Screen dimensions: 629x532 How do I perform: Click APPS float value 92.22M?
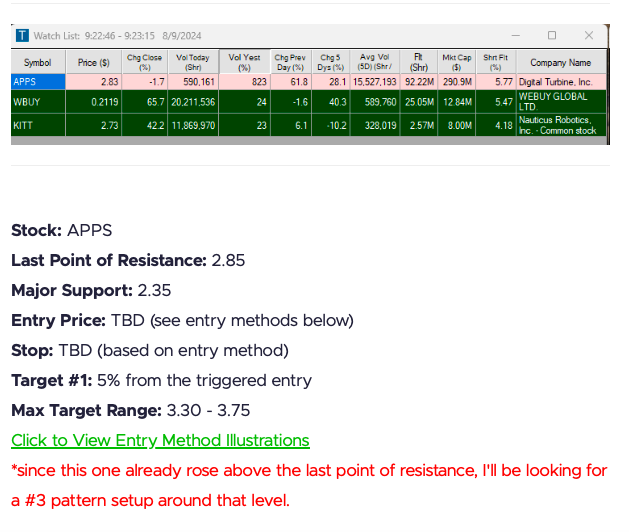pos(418,82)
